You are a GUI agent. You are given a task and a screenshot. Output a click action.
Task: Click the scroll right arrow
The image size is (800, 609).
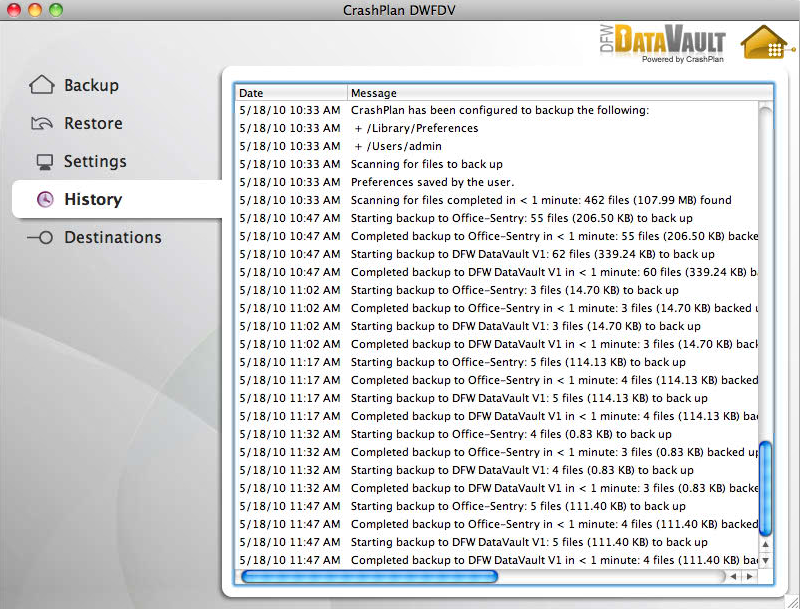pyautogui.click(x=749, y=576)
